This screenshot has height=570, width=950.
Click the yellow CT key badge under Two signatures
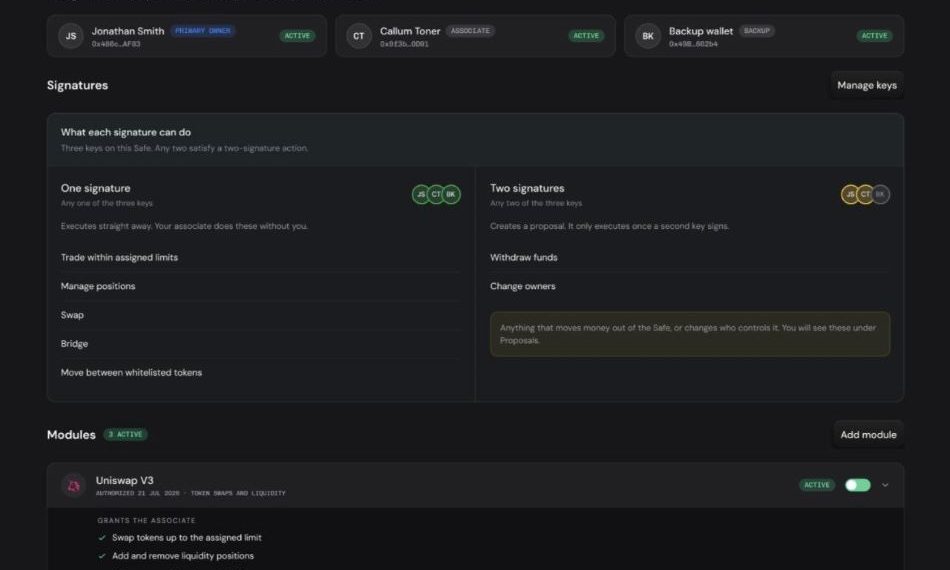[865, 194]
